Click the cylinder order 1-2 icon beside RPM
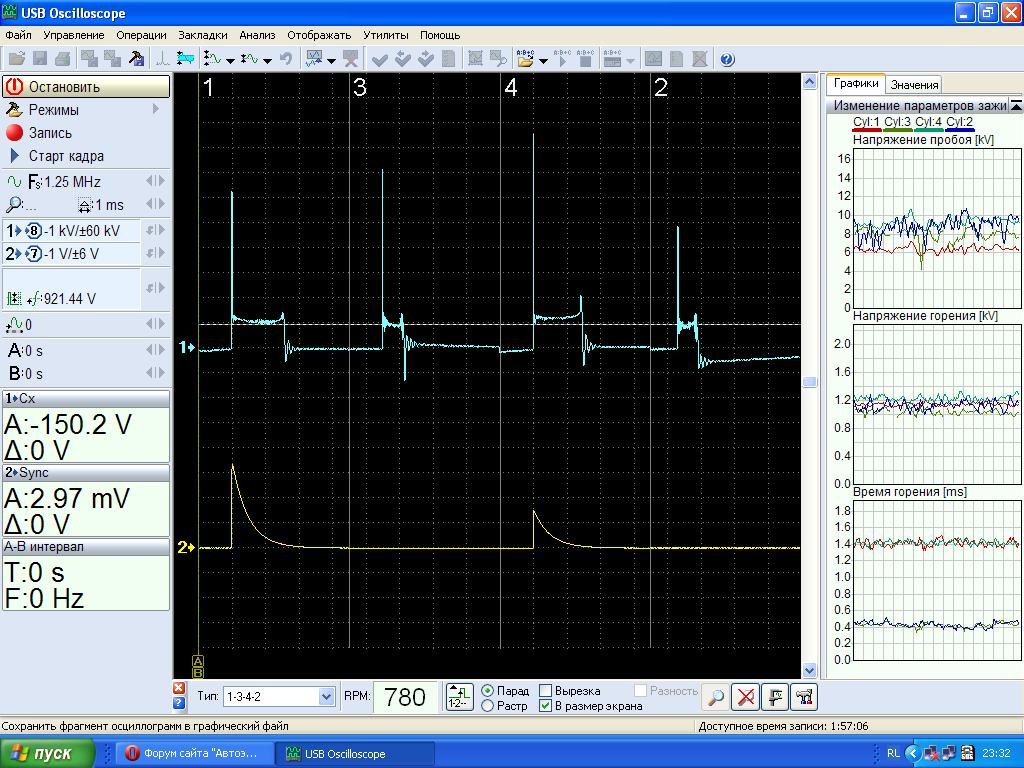 (459, 697)
